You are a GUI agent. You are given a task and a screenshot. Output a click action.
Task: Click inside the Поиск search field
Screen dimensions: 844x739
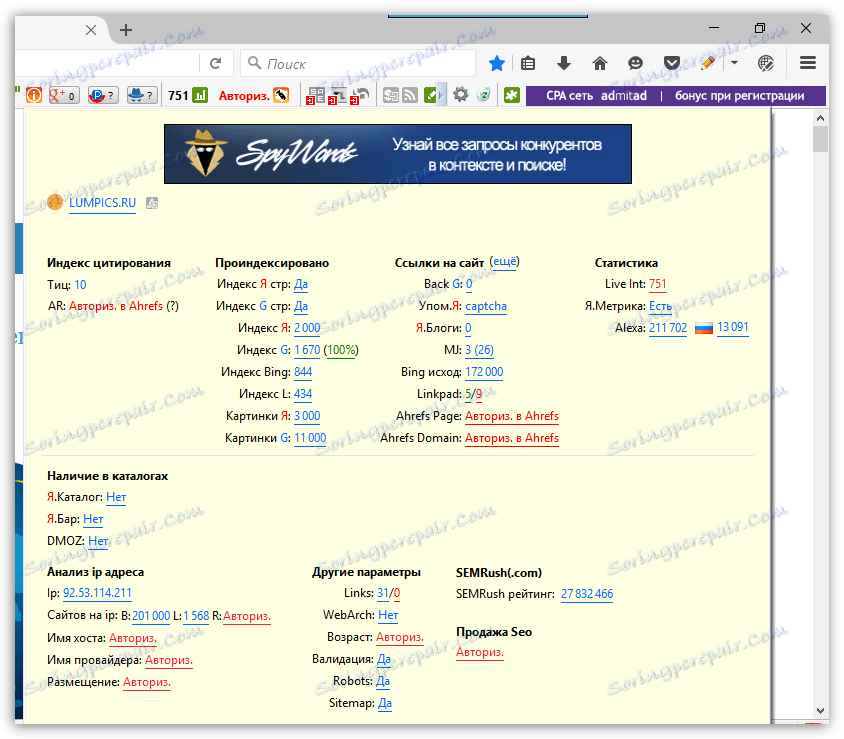click(x=358, y=64)
